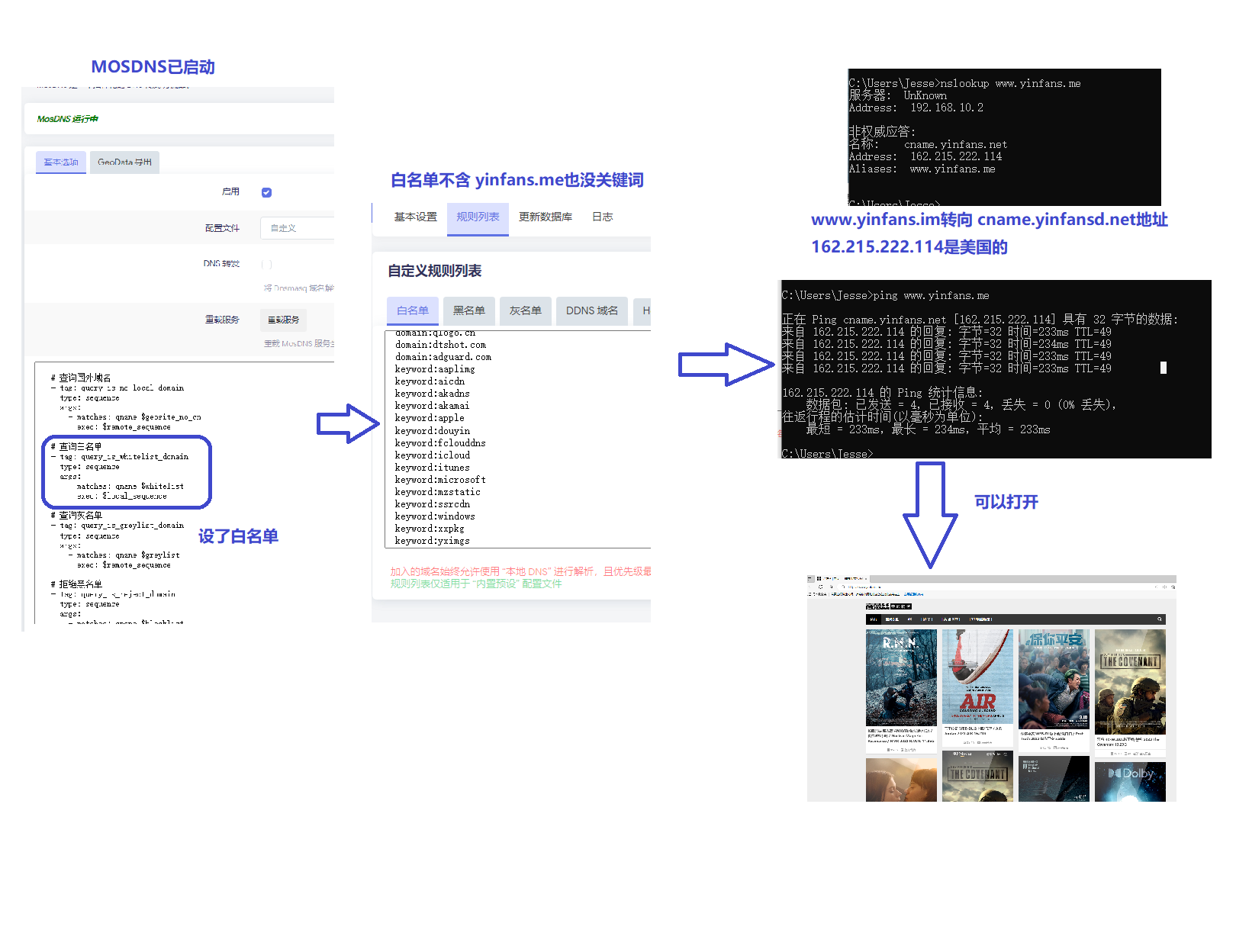Viewport: 1236px width, 952px height.
Task: Click the browser reload icon
Action: point(821,587)
